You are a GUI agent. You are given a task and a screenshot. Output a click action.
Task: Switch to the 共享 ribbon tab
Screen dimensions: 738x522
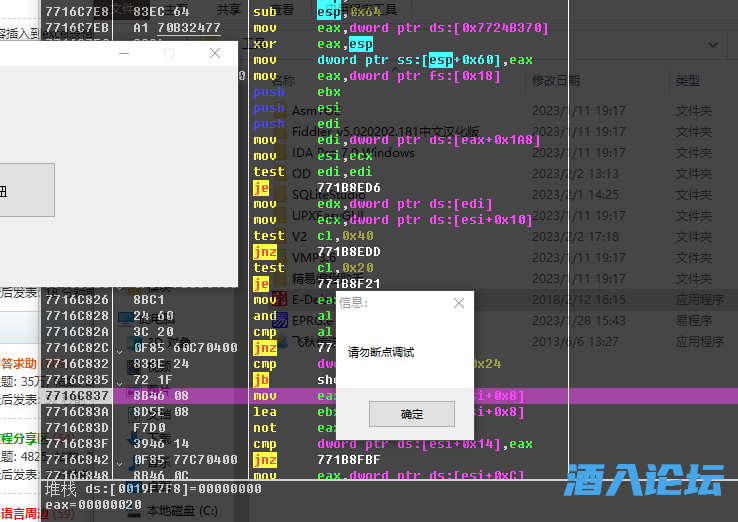point(229,9)
